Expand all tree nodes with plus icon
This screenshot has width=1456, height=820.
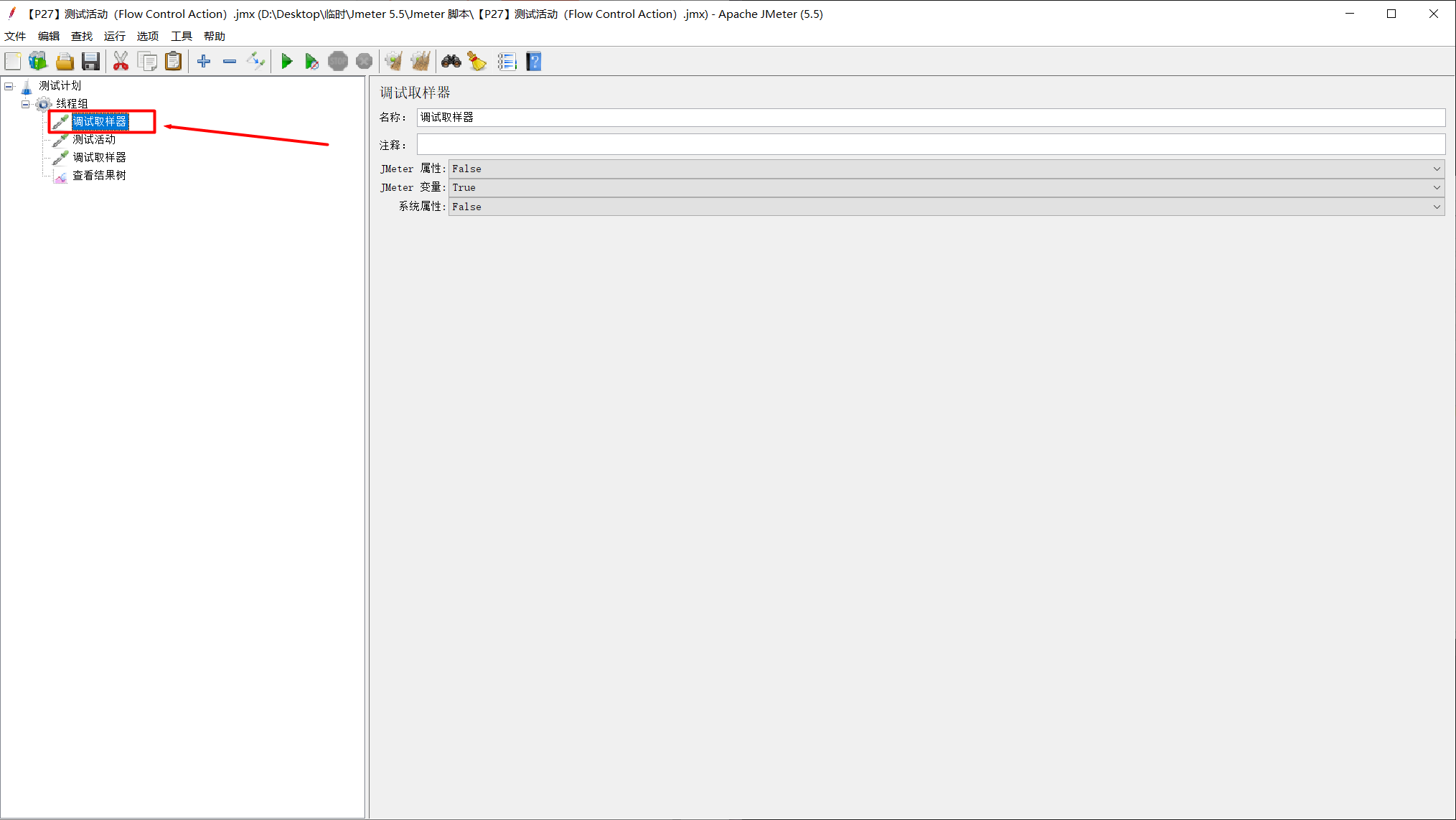click(x=203, y=61)
